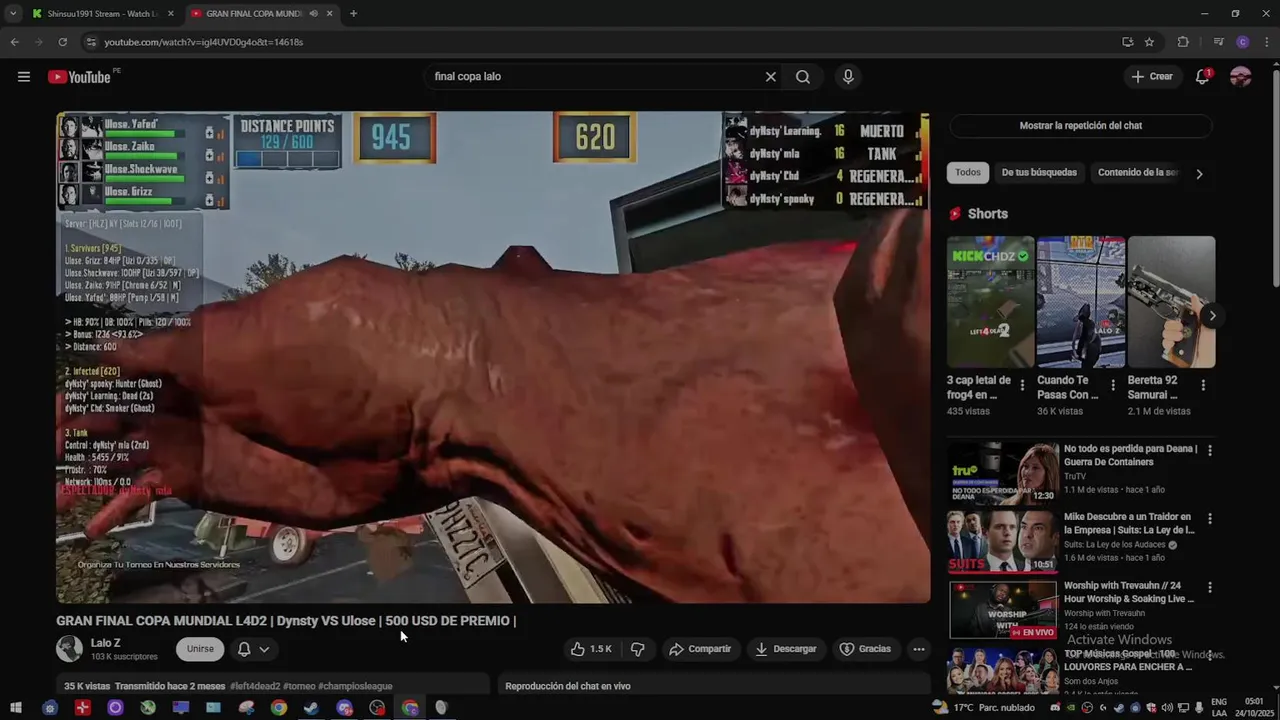
Task: Open notification bell preferences dropdown
Action: coord(253,649)
